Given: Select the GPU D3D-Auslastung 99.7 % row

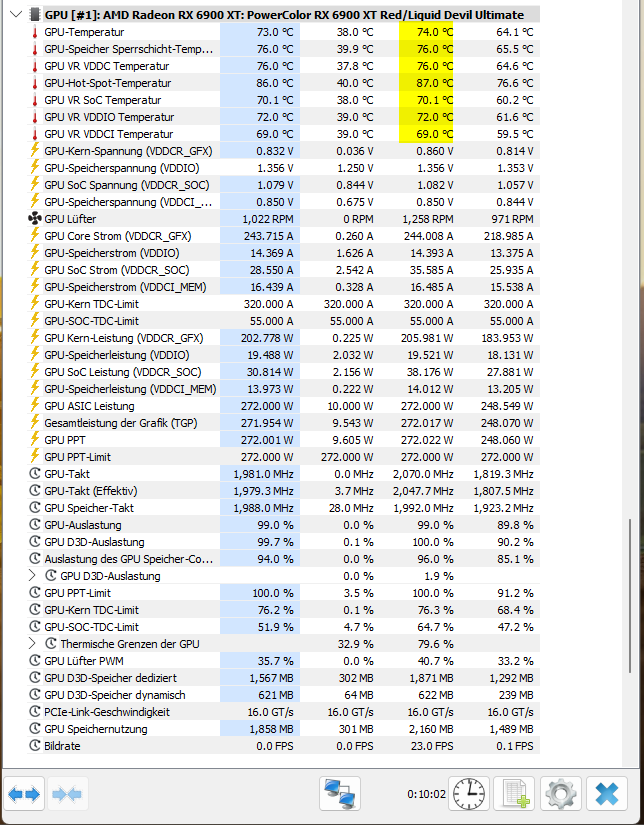Looking at the screenshot, I should click(283, 541).
